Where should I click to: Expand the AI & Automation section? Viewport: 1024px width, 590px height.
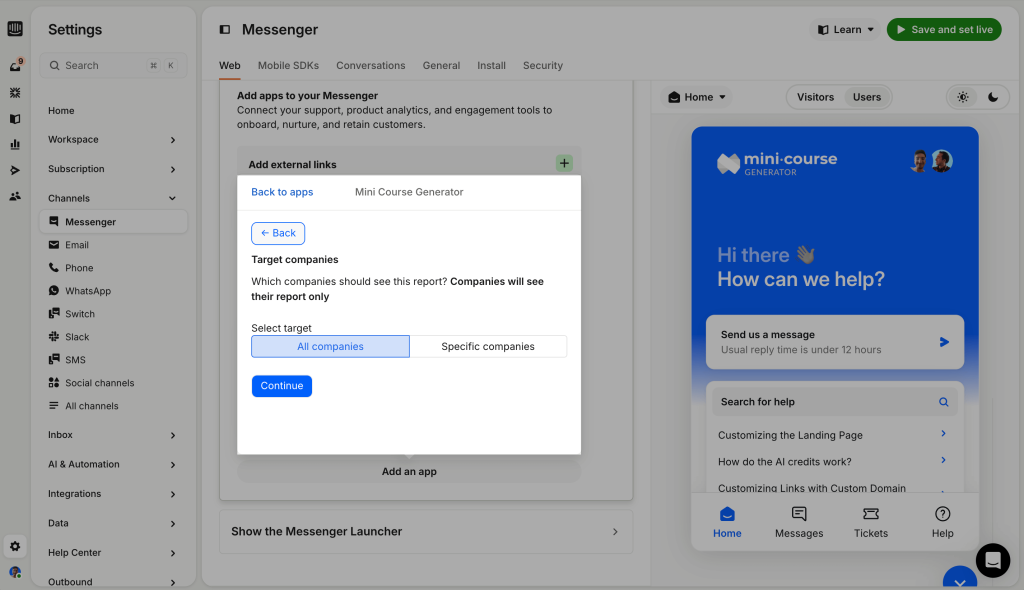(x=112, y=465)
